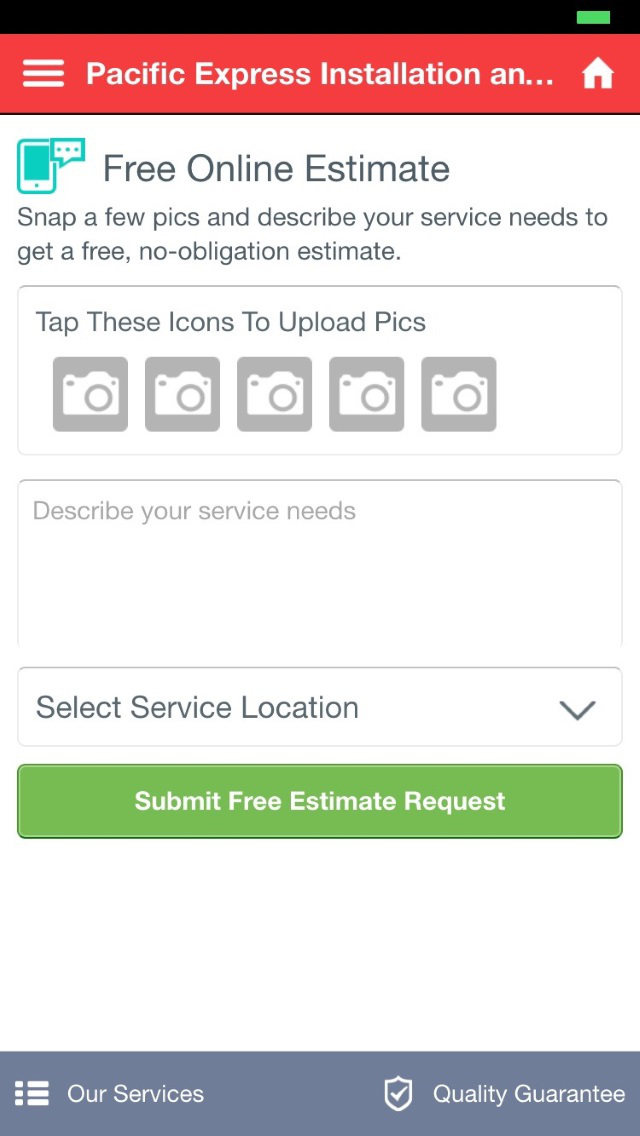This screenshot has height=1136, width=640.
Task: Tap the home icon in header
Action: point(598,74)
